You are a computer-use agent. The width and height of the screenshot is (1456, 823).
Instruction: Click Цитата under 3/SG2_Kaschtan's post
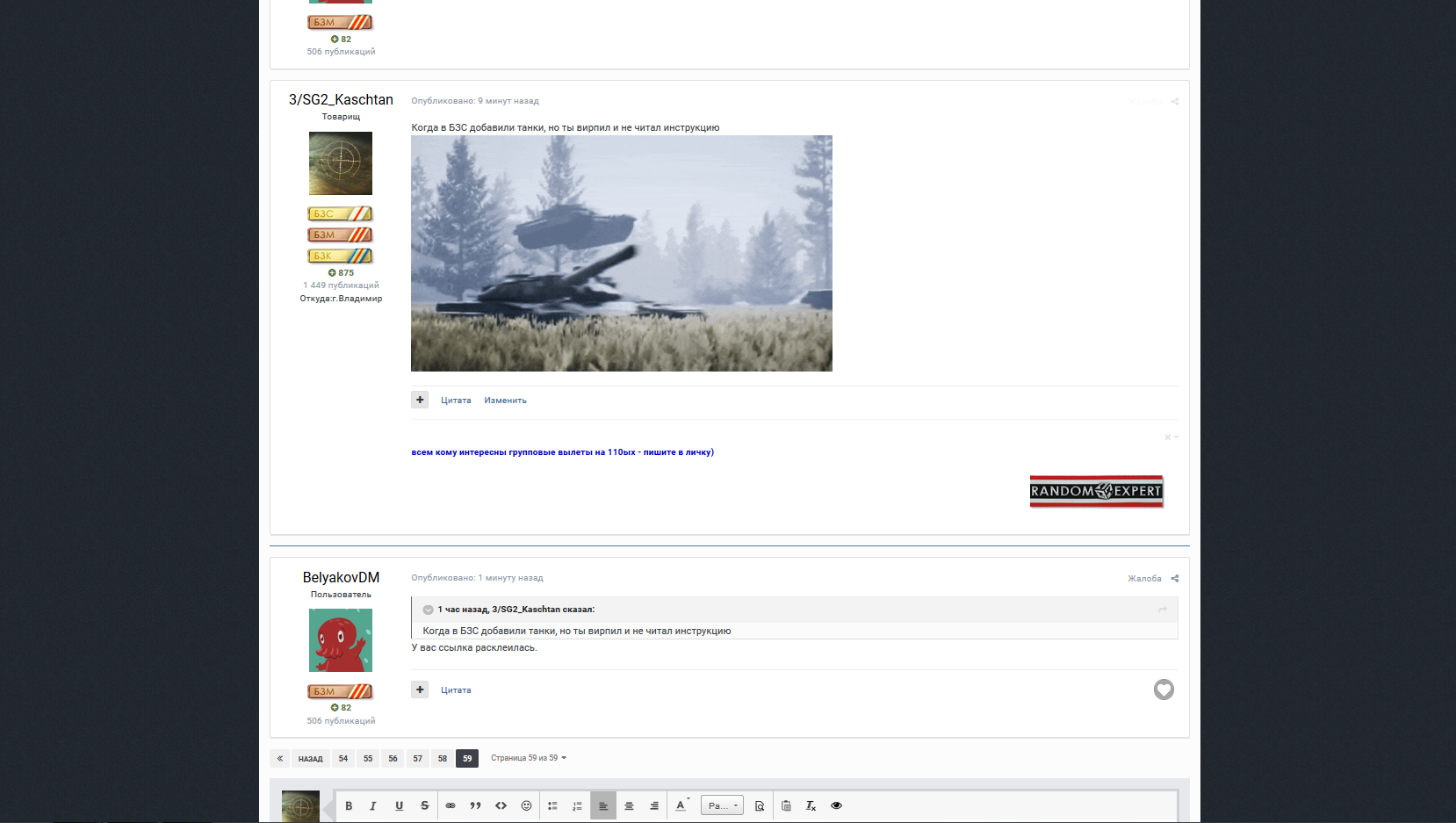(x=456, y=401)
